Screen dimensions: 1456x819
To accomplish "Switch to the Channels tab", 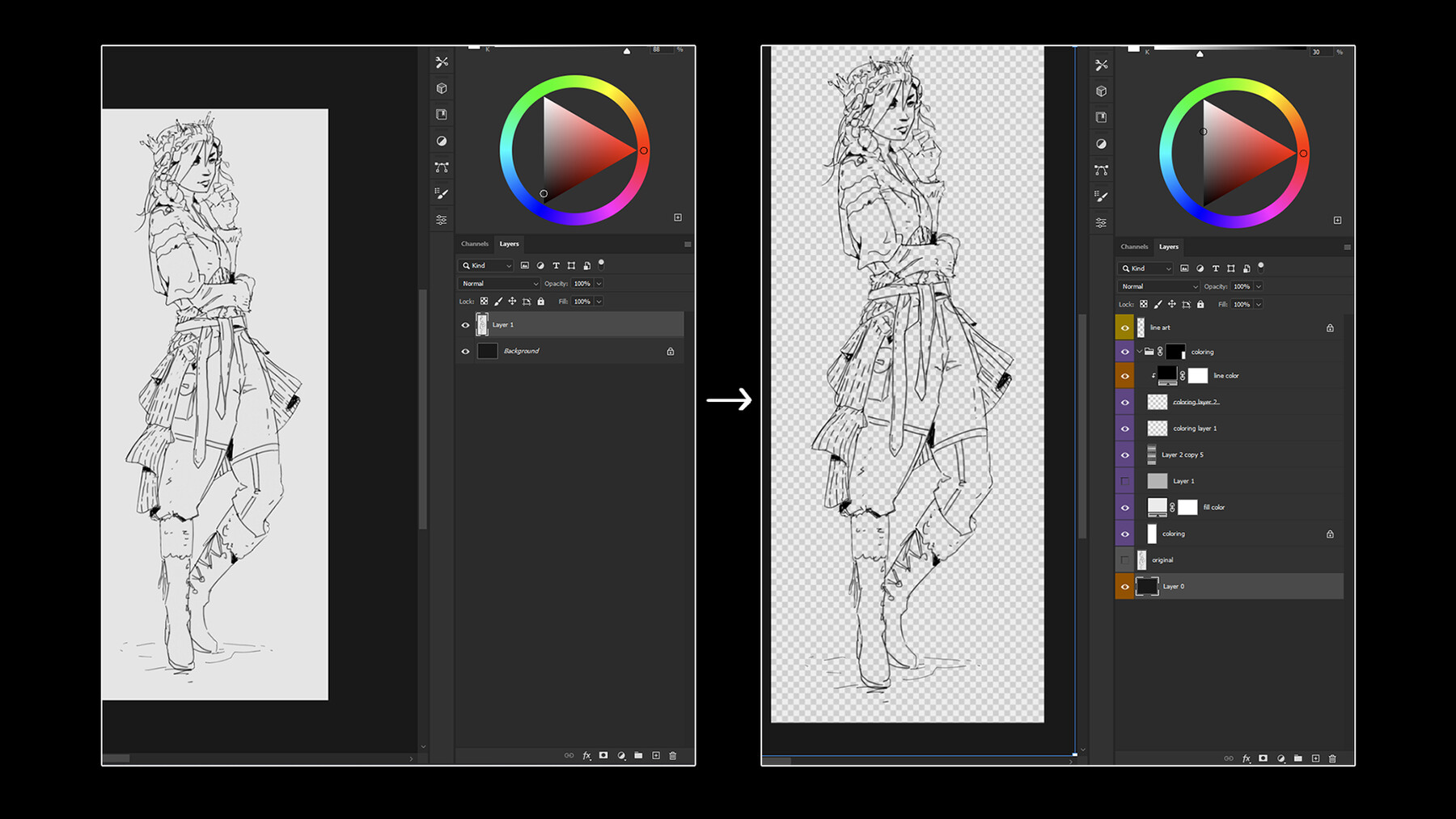I will point(475,243).
